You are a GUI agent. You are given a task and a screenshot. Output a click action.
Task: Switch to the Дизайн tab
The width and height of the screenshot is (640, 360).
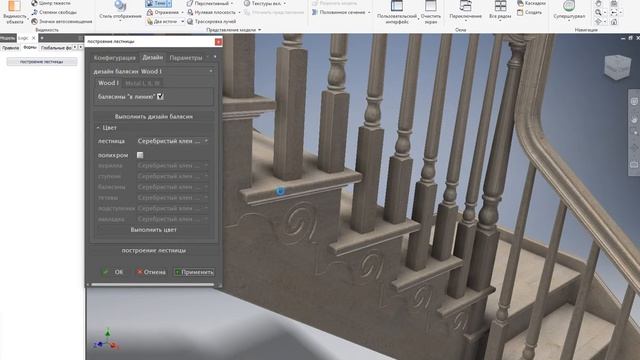[x=153, y=58]
